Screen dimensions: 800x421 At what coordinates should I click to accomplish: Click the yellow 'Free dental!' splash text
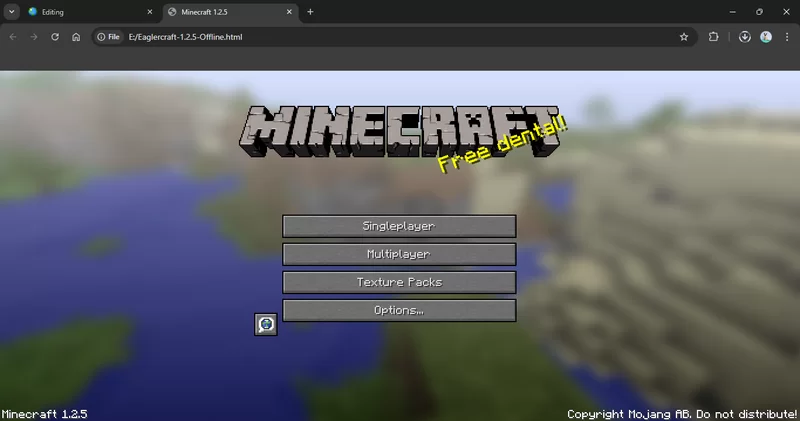point(503,144)
